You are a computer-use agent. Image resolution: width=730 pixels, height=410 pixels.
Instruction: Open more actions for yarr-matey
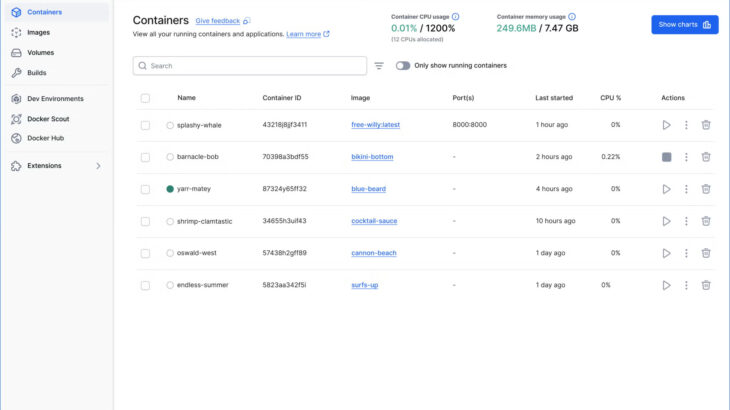[x=686, y=189]
